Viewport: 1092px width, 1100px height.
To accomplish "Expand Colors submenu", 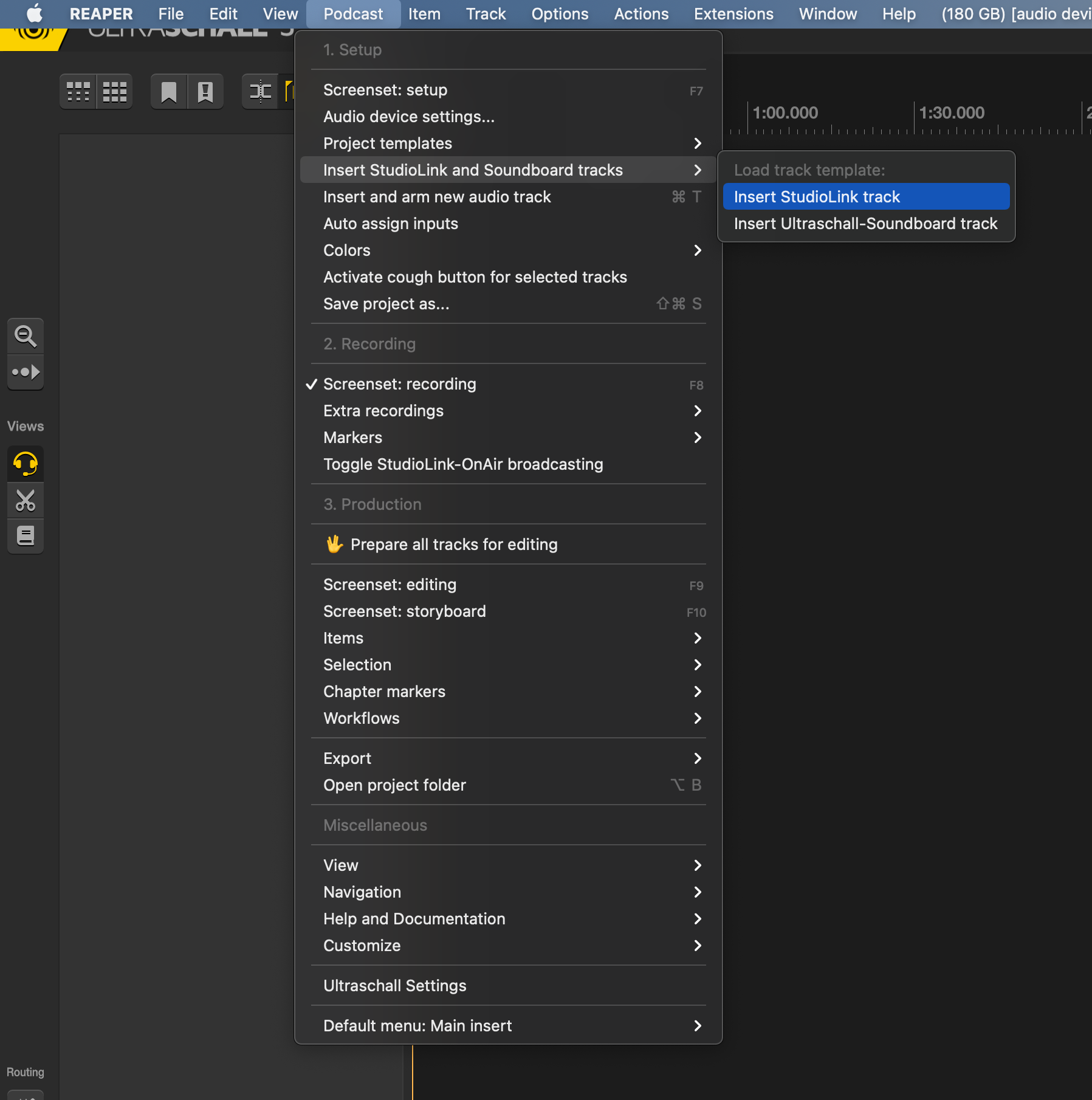I will coord(508,250).
